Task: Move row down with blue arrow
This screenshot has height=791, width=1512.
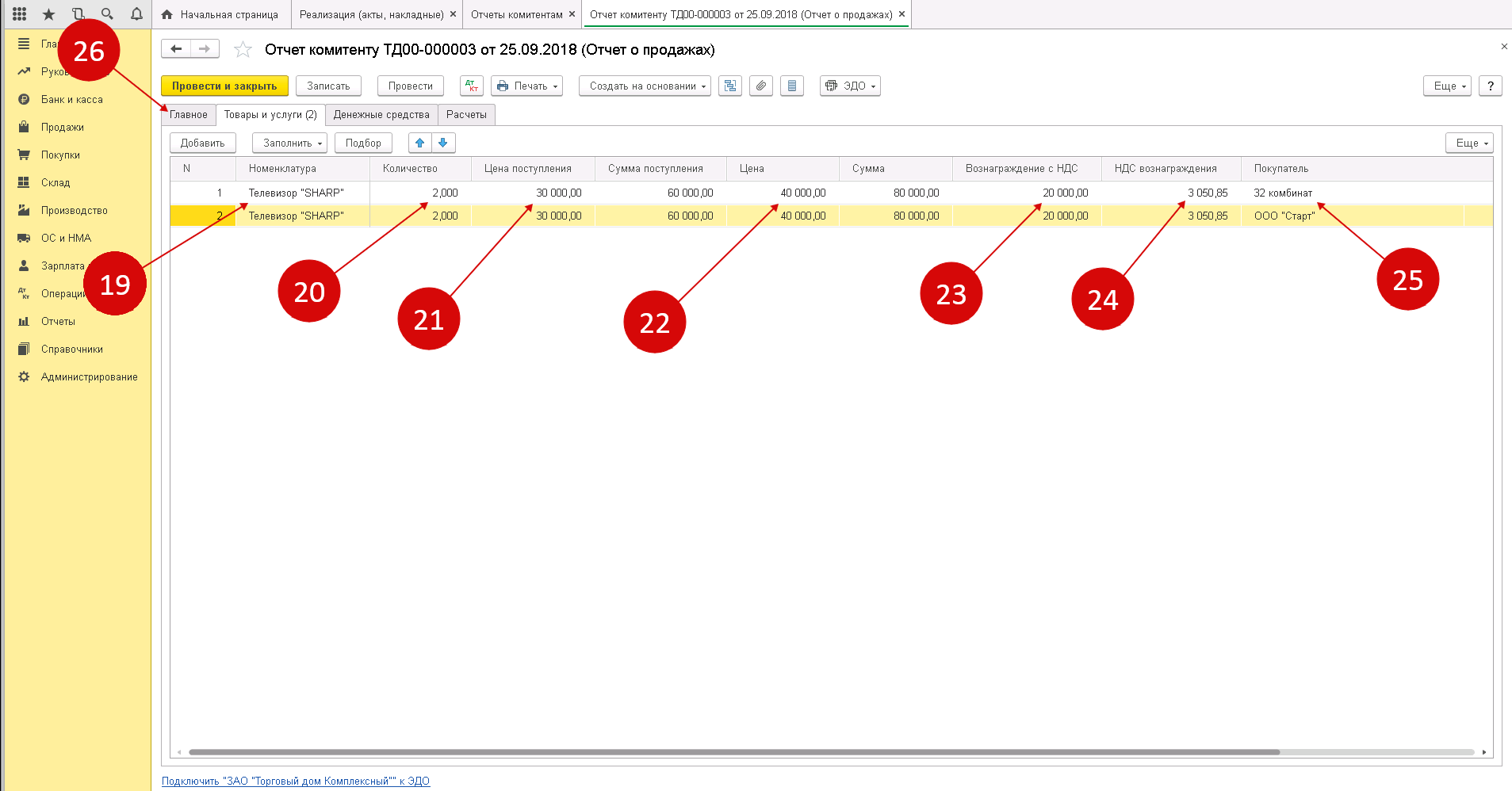Action: [x=443, y=143]
